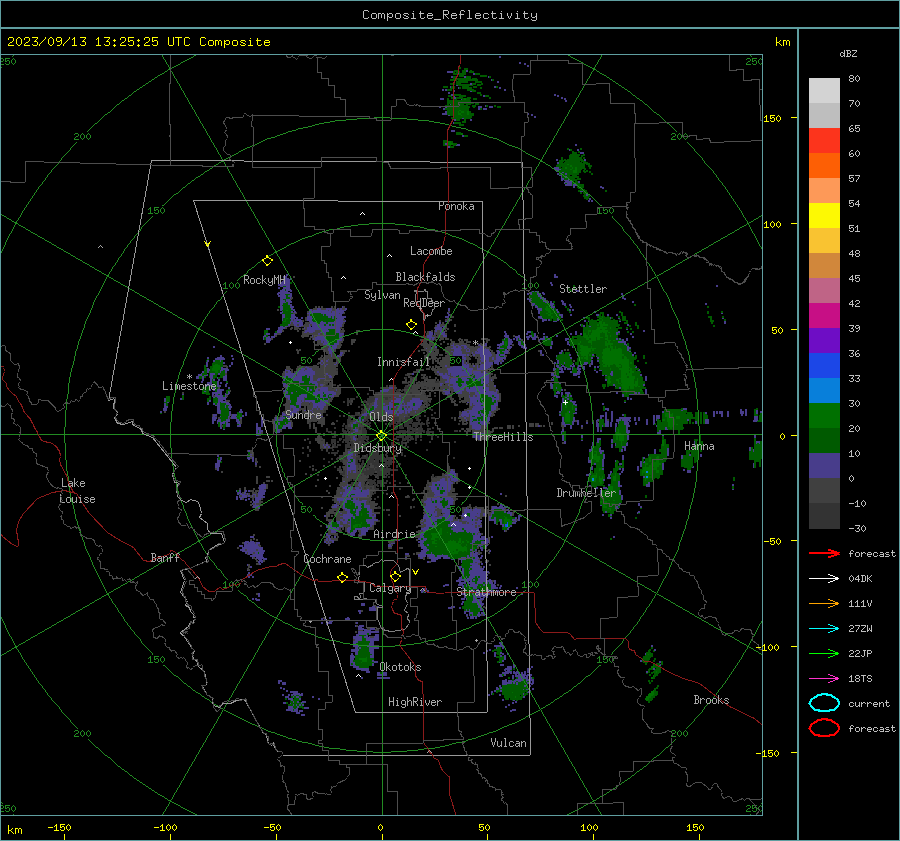Click the Airdrie map label
900x841 pixels.
click(394, 534)
